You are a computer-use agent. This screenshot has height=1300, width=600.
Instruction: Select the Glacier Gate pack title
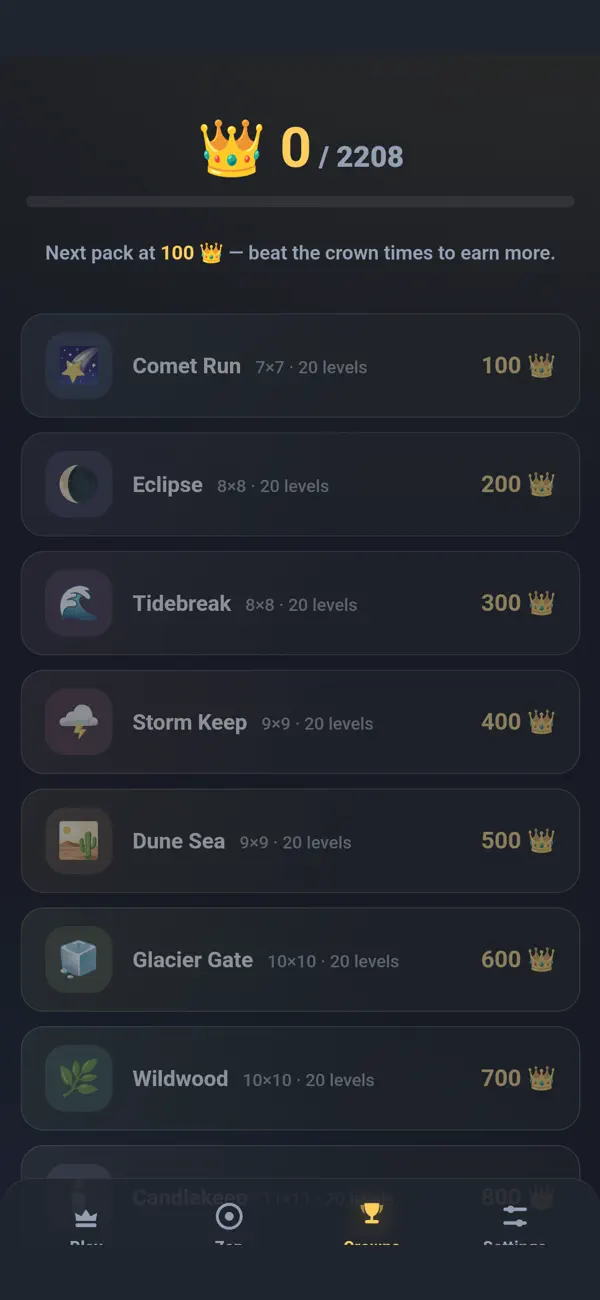point(193,960)
